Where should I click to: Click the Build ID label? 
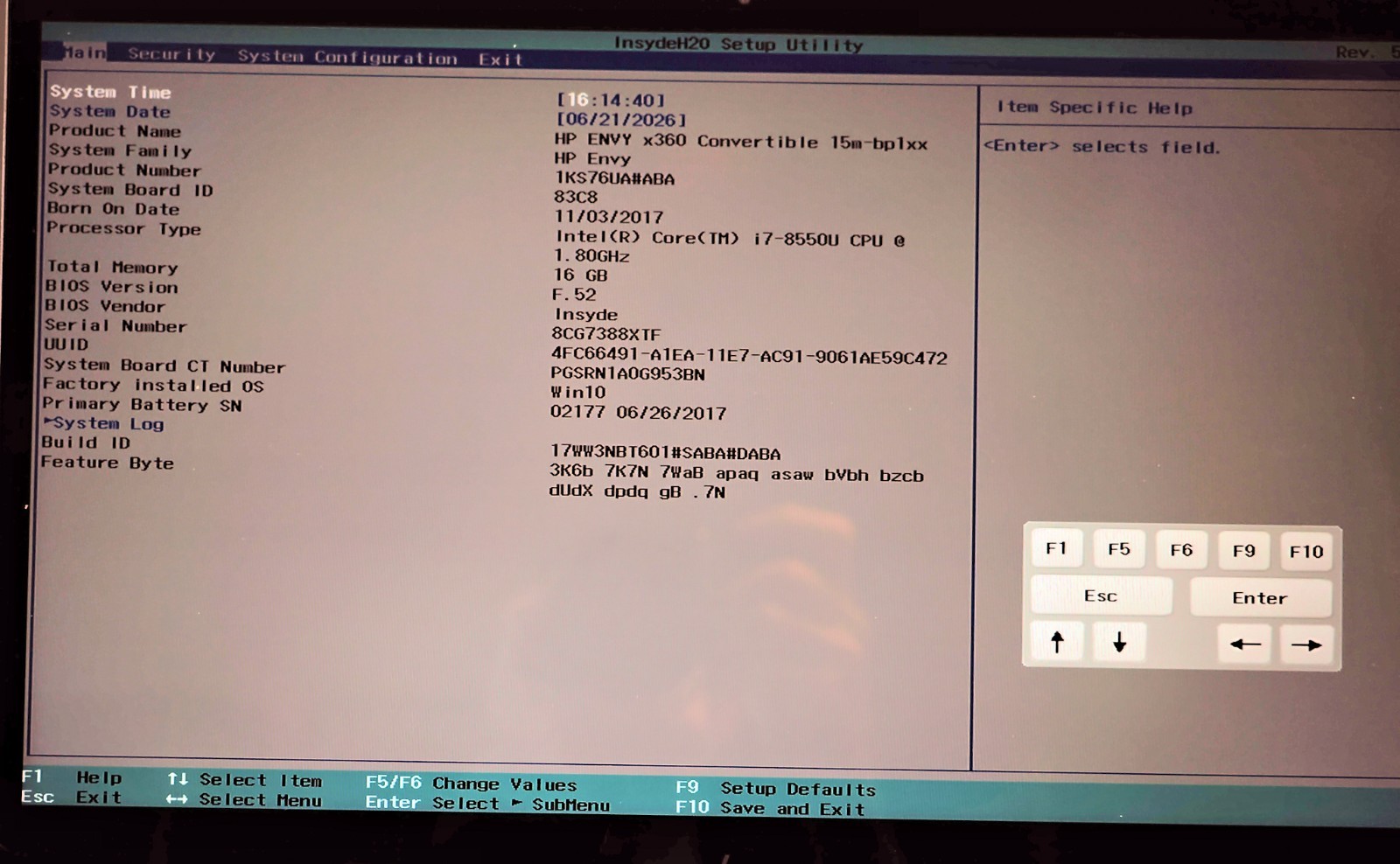[x=86, y=442]
